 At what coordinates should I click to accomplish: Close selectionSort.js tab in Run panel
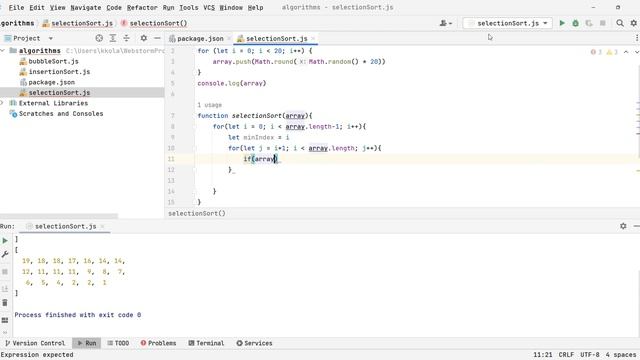102,226
